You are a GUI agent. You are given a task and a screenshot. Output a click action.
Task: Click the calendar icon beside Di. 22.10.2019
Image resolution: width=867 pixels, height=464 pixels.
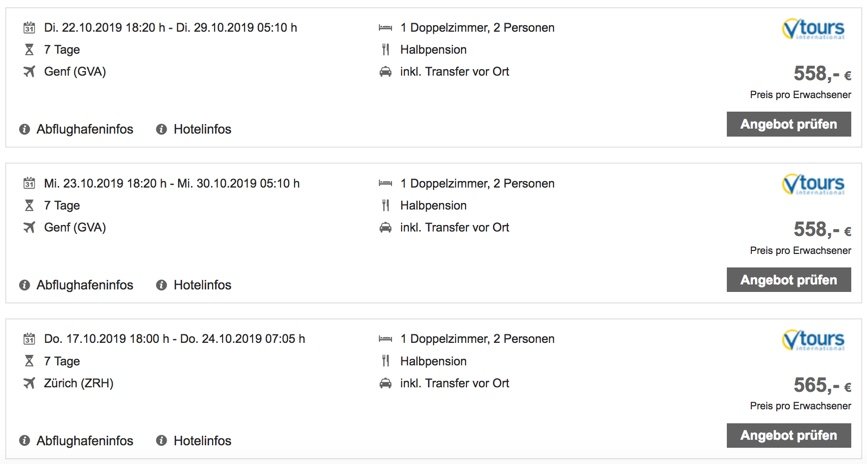click(x=28, y=28)
